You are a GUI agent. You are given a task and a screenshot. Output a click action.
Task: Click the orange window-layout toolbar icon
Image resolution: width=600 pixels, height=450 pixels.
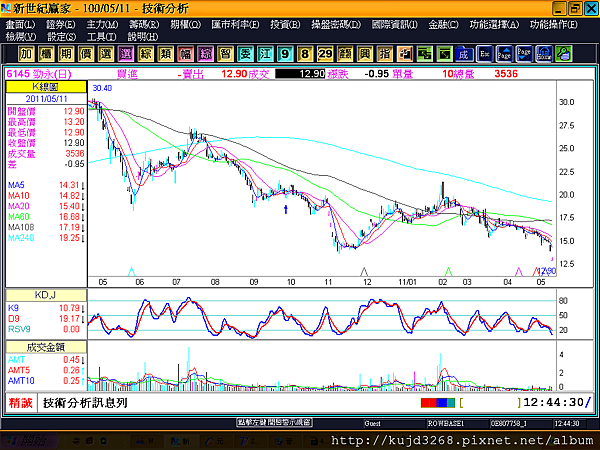click(404, 54)
